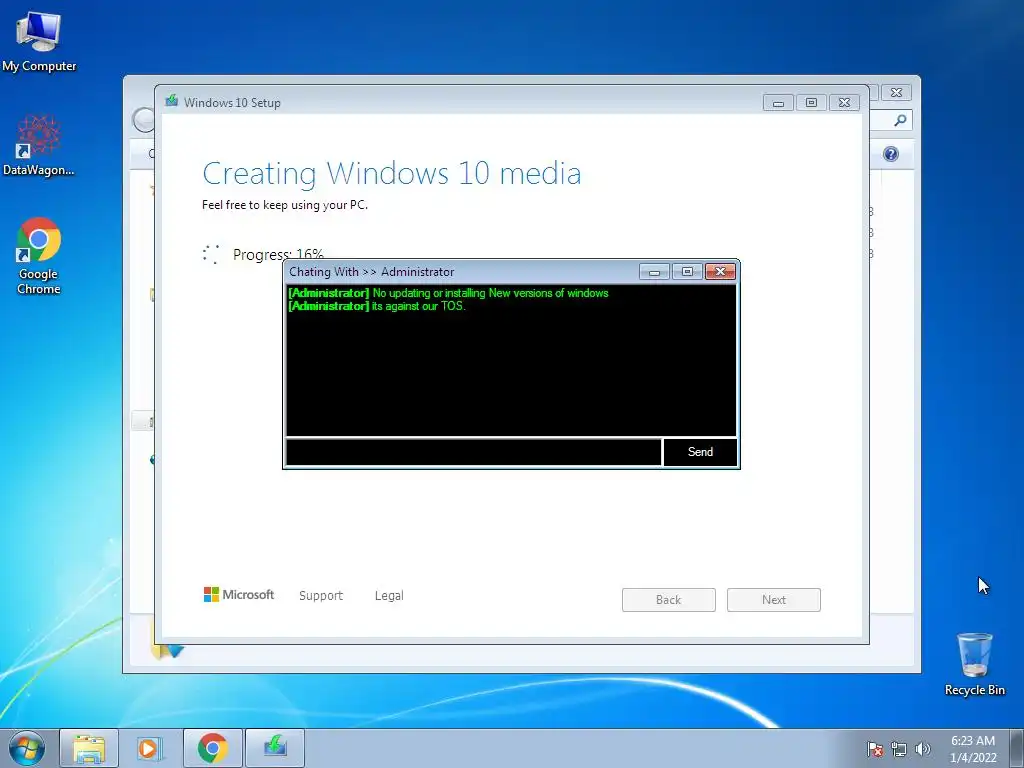Open the Legal link in Setup

(389, 596)
